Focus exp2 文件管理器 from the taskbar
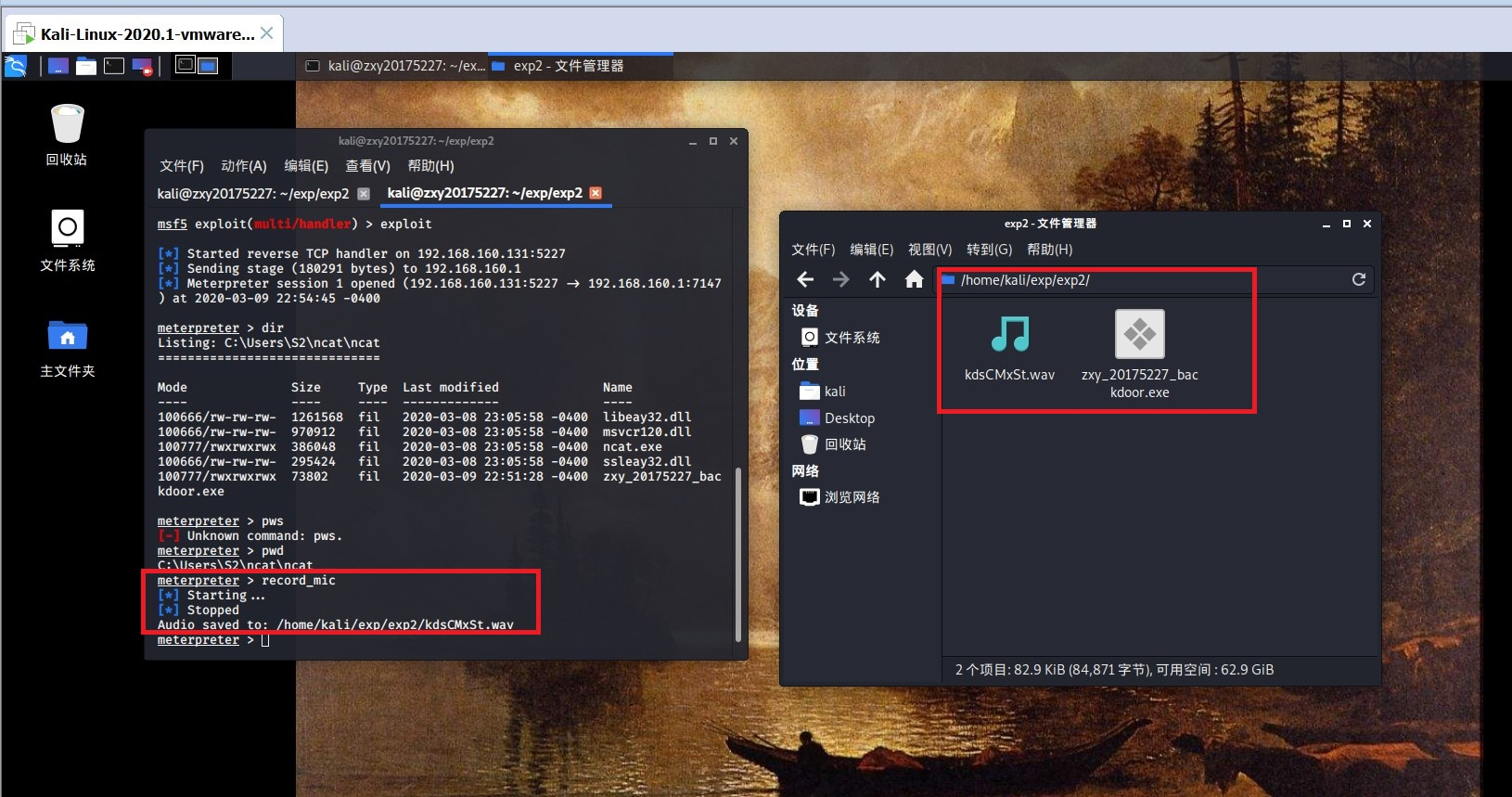 (x=581, y=66)
